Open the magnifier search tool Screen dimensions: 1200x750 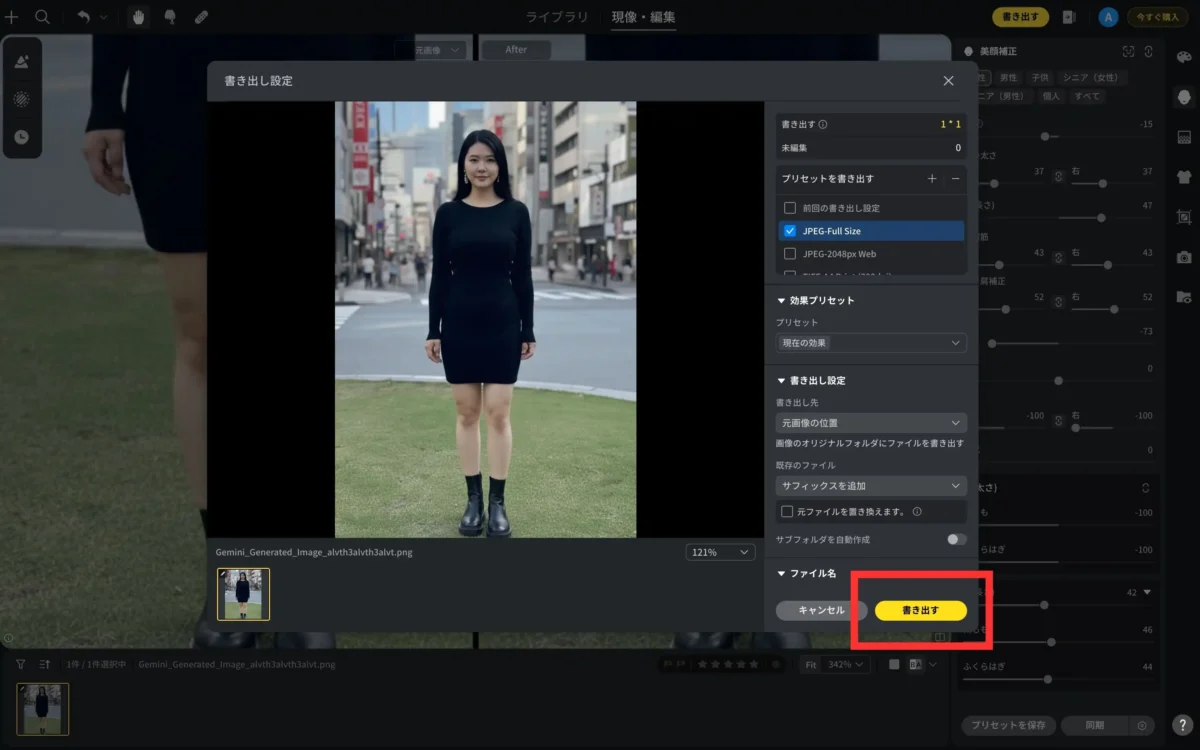click(x=43, y=17)
